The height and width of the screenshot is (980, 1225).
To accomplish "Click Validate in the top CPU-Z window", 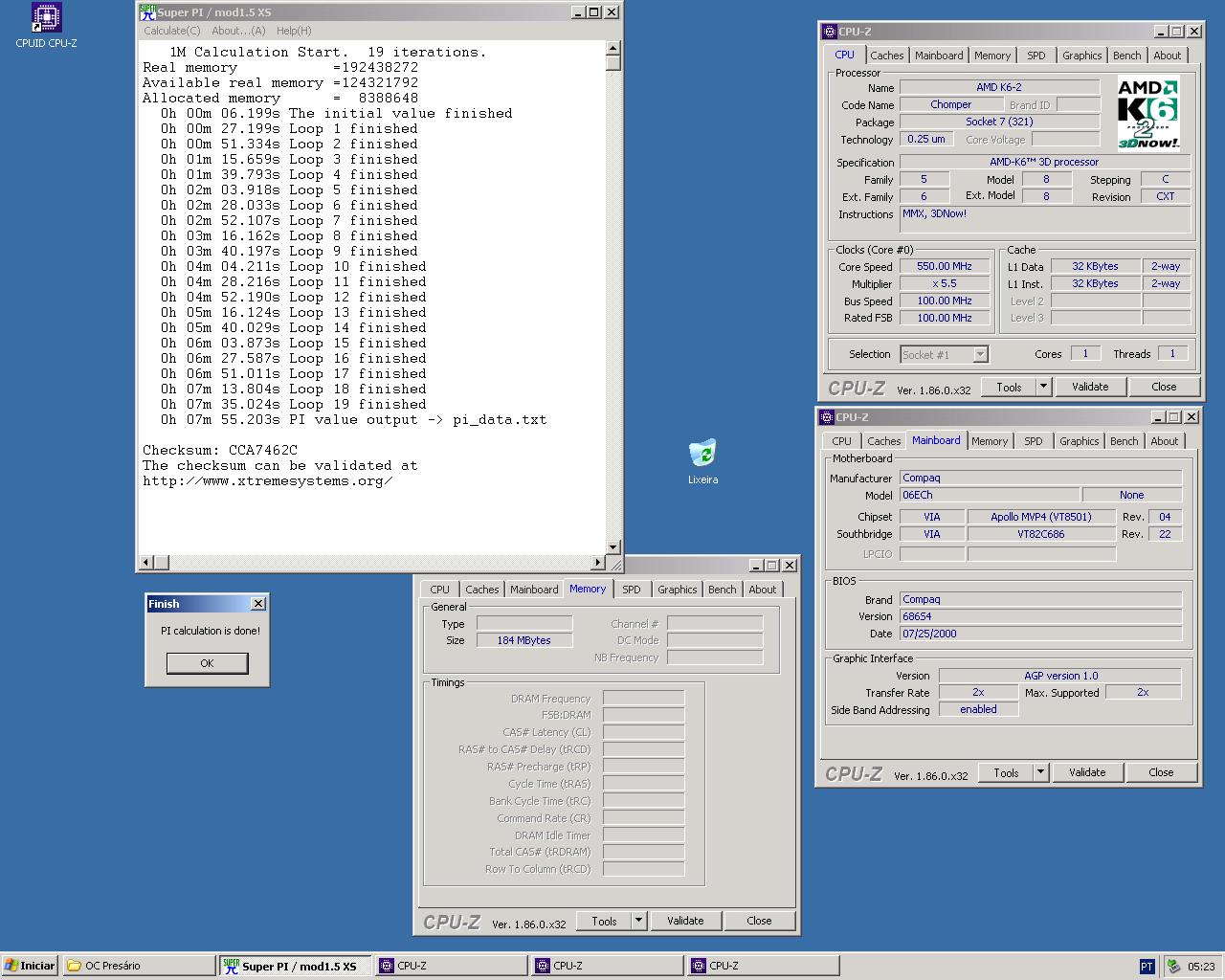I will [1090, 387].
